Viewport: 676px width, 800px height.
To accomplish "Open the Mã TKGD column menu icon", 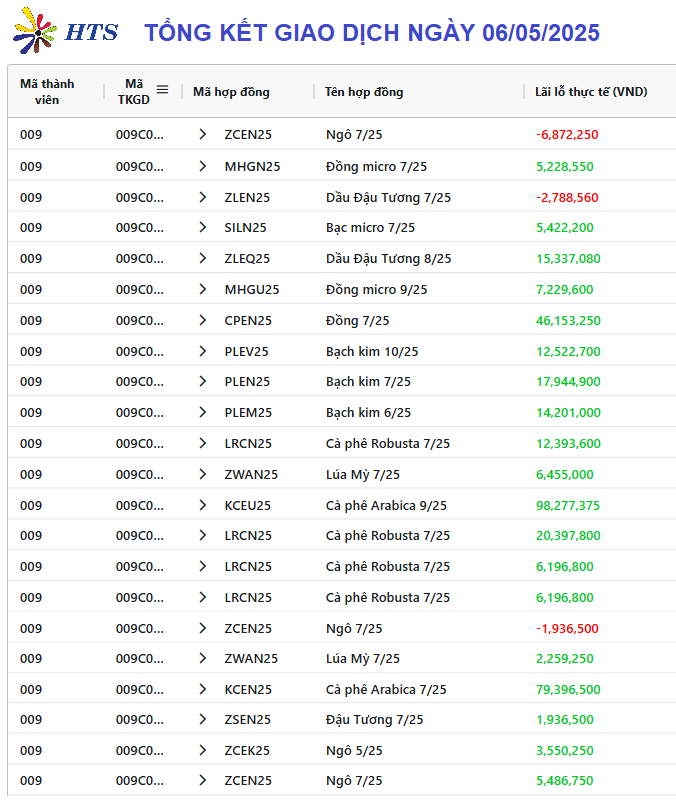I will coord(162,90).
